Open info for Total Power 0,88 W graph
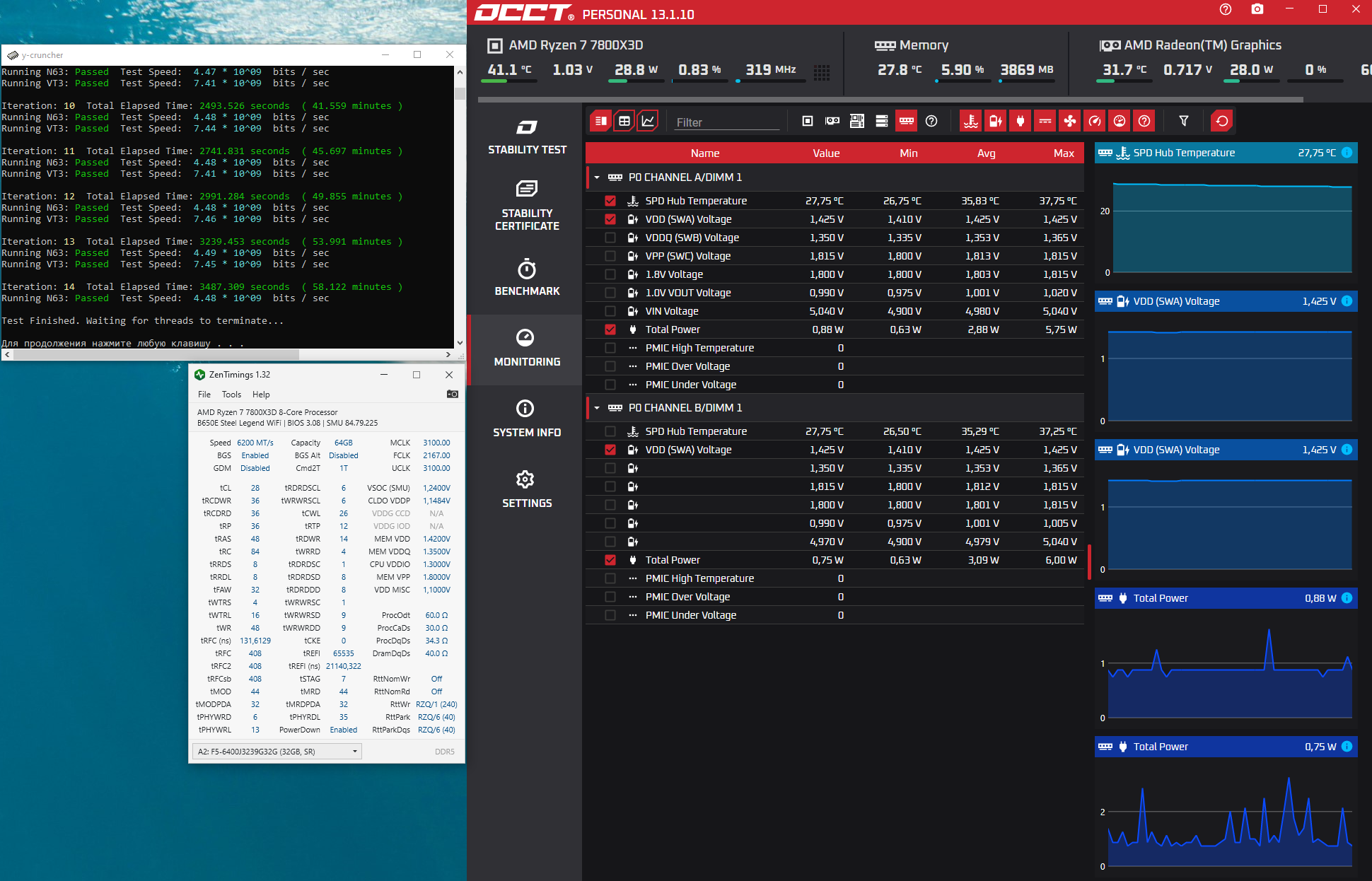 pyautogui.click(x=1347, y=597)
